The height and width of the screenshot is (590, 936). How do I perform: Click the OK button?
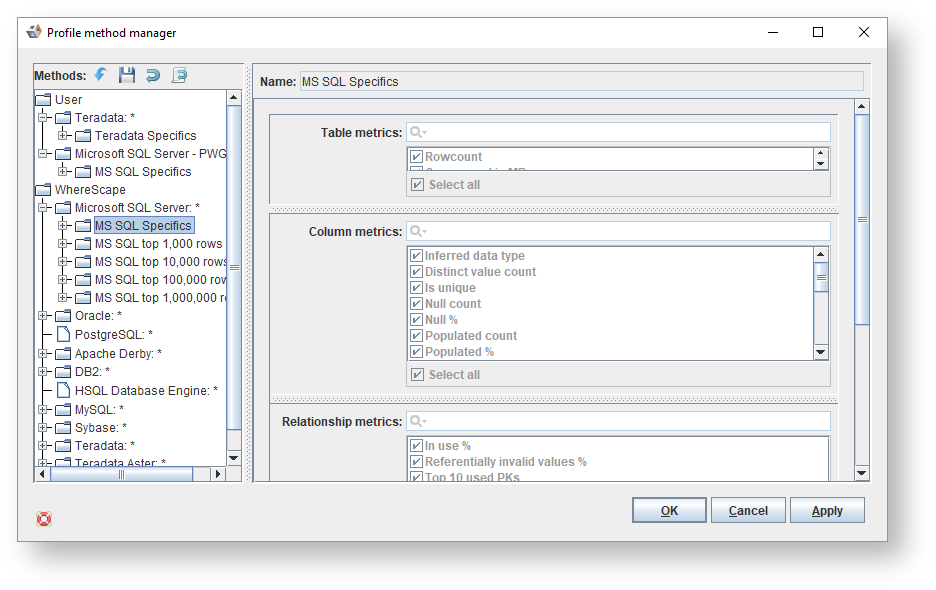669,511
